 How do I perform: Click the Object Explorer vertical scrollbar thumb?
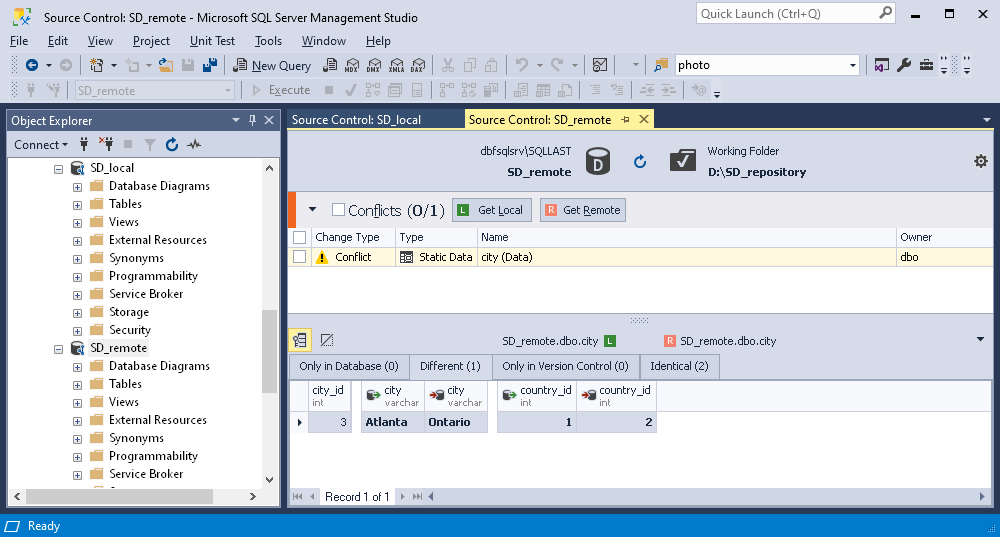[x=269, y=351]
